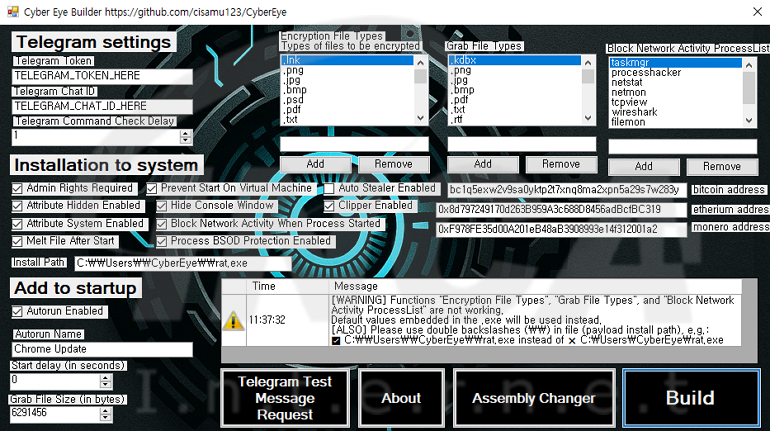
Task: Toggle Attribute System Enabled option
Action: click(x=17, y=224)
